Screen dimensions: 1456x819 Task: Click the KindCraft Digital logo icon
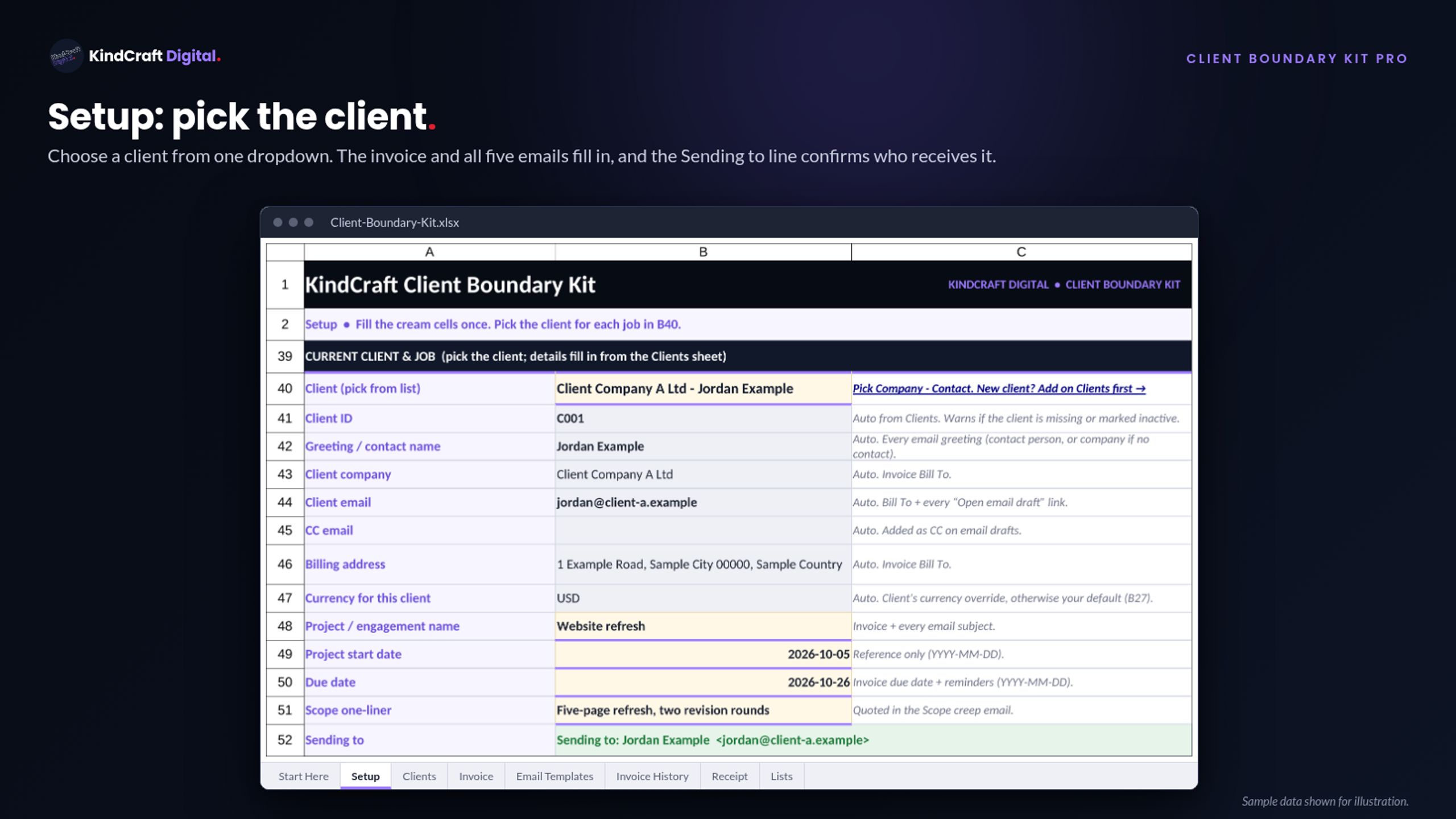[67, 56]
